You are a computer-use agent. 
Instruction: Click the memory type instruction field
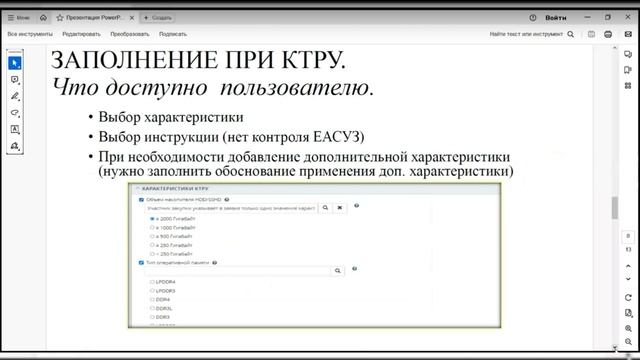click(x=237, y=271)
